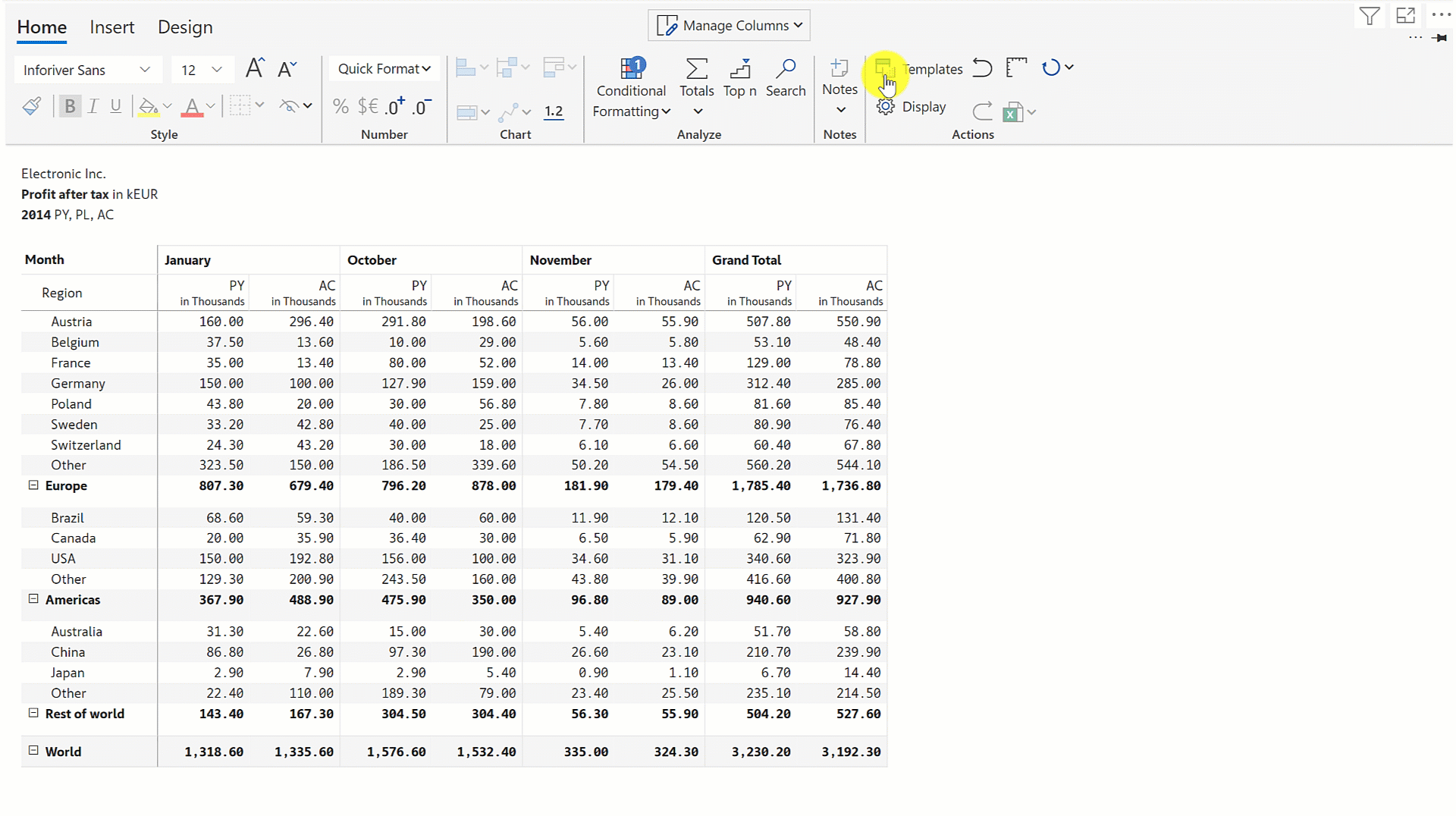Viewport: 1456px width, 816px height.
Task: Toggle bold text formatting
Action: (x=70, y=105)
